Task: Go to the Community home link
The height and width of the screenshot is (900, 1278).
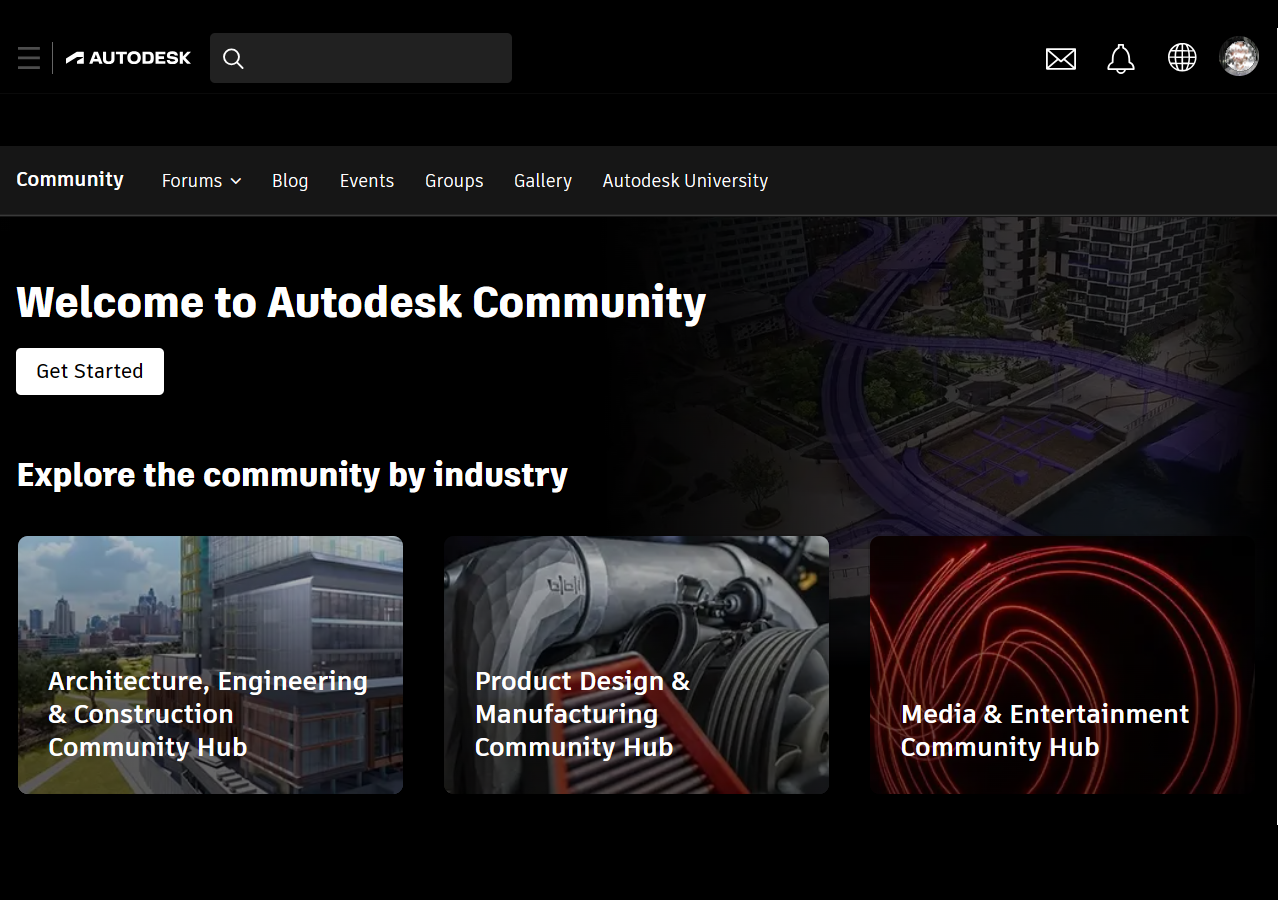Action: 70,180
